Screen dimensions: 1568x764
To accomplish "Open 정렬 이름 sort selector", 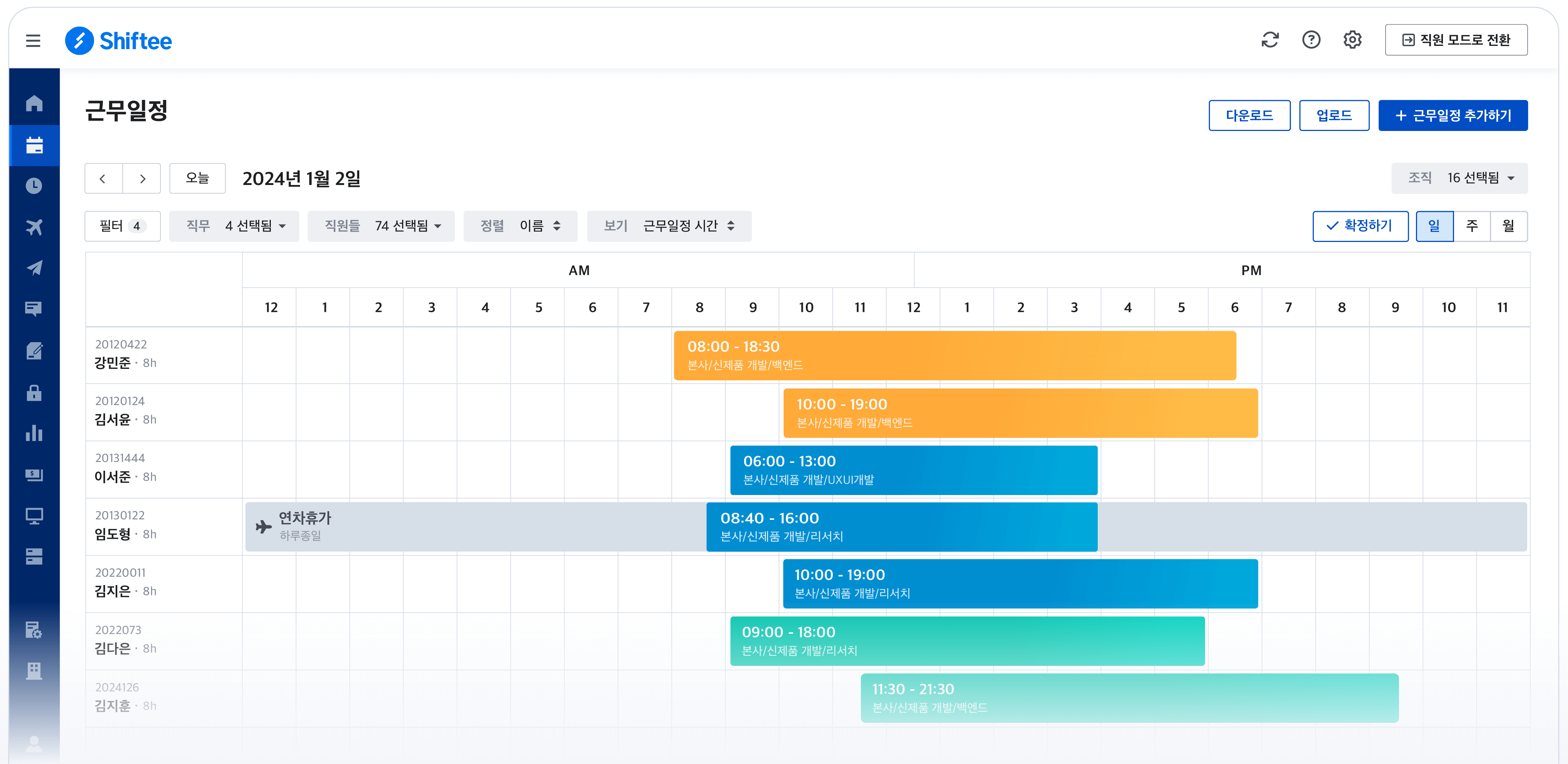I will (x=521, y=226).
